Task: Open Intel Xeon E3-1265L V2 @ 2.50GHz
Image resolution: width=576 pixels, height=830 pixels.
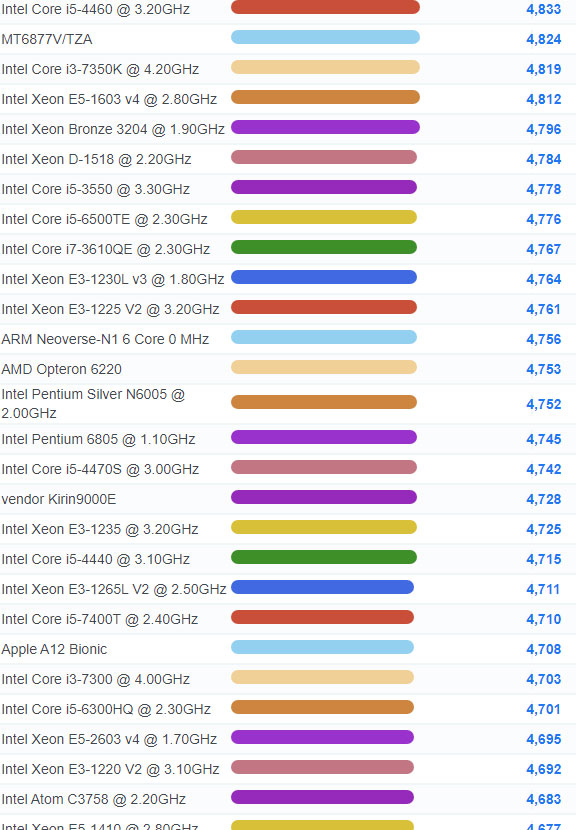Action: point(114,589)
